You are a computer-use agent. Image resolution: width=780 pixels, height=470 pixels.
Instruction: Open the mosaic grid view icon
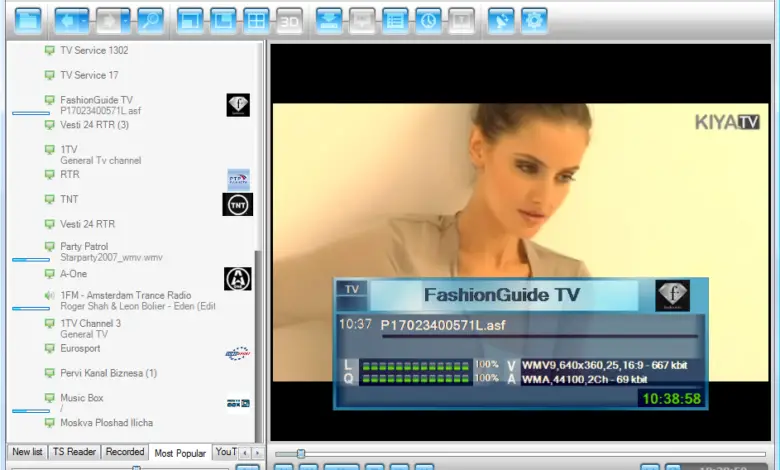tap(256, 21)
